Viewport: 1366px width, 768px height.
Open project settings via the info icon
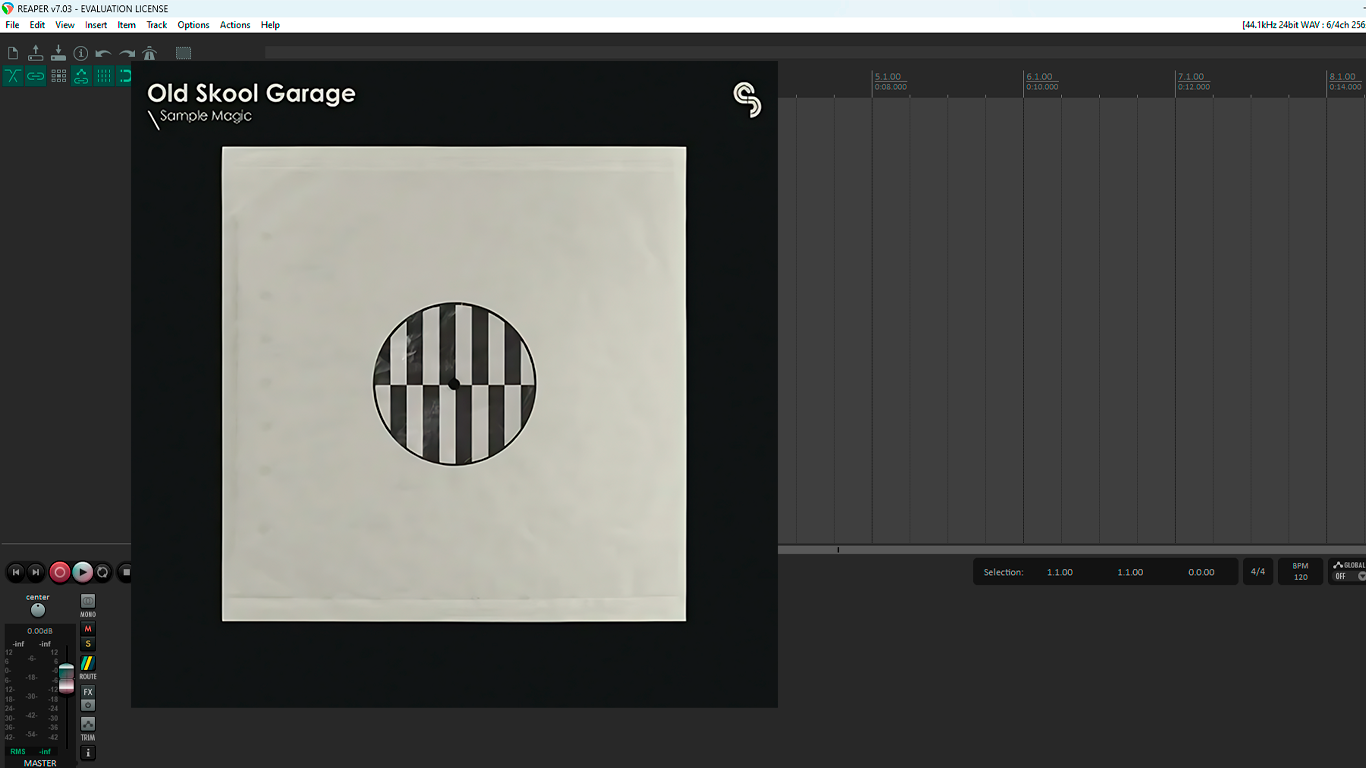81,53
